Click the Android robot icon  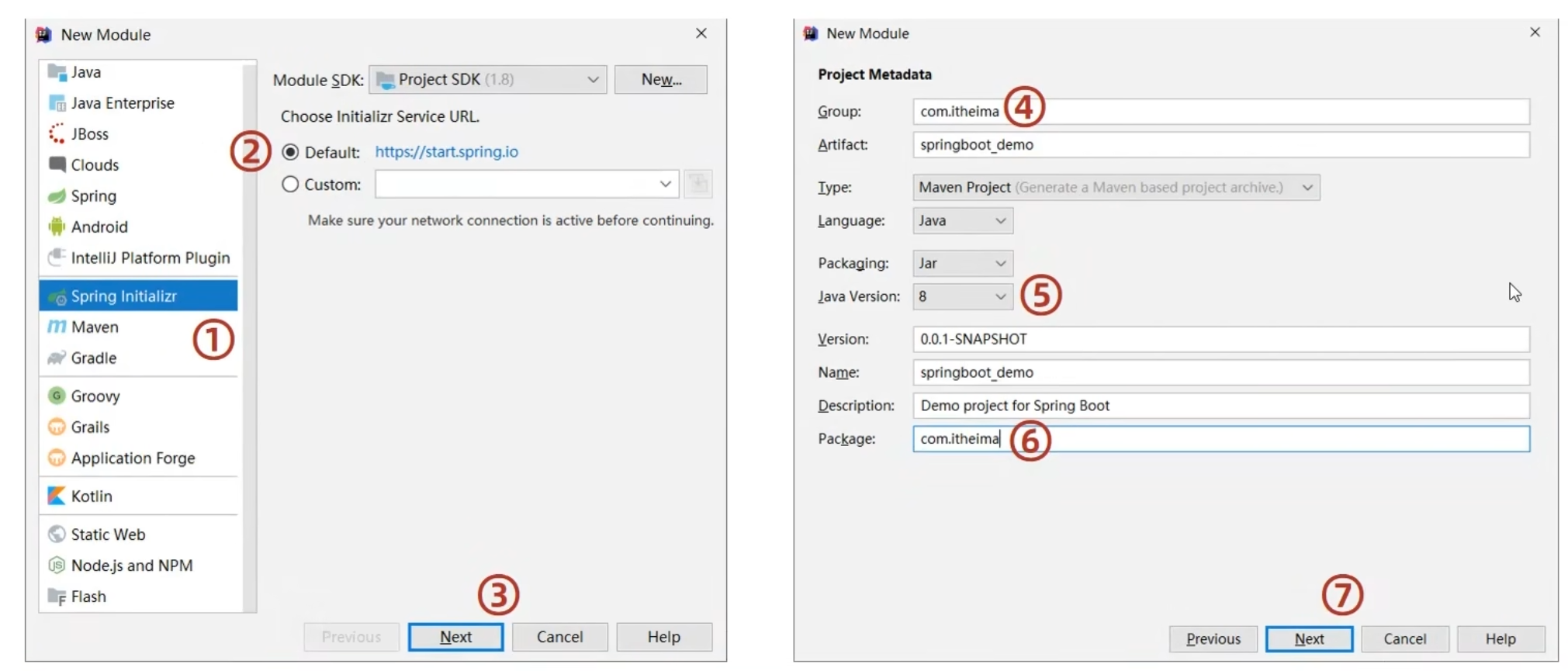pyautogui.click(x=57, y=227)
